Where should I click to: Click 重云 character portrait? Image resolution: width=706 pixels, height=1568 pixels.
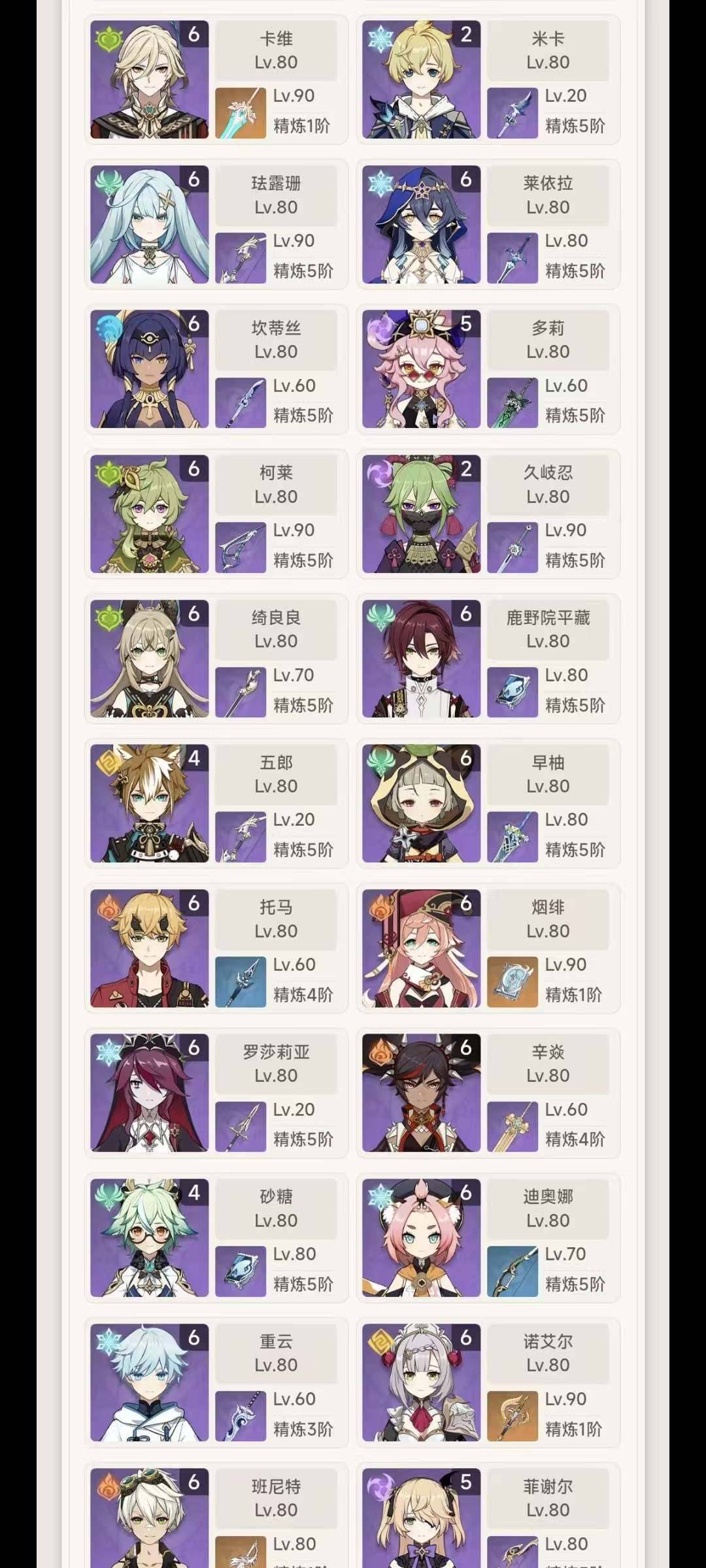(150, 1382)
